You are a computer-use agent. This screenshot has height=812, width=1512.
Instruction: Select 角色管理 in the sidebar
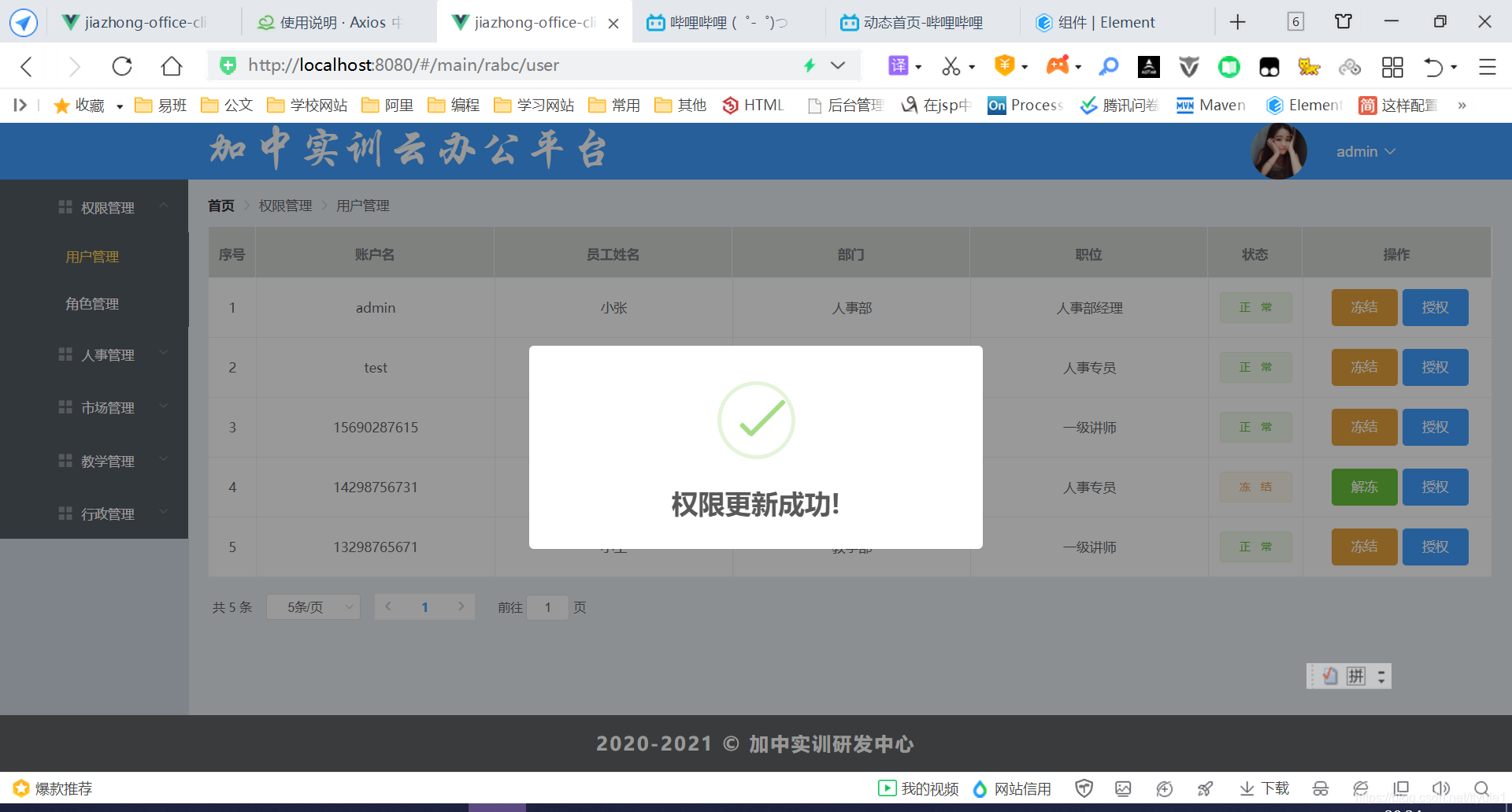click(x=92, y=304)
